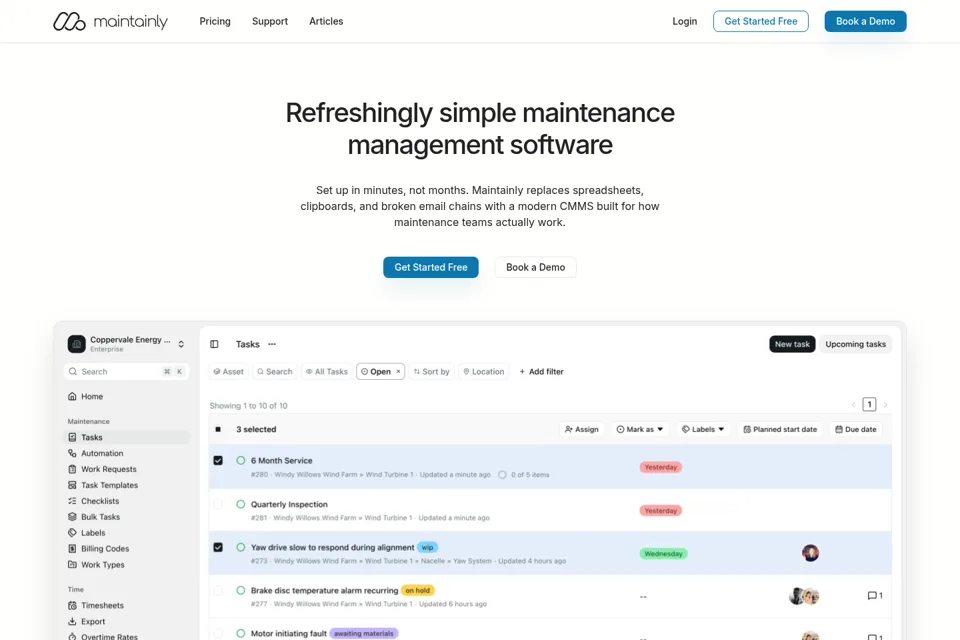The height and width of the screenshot is (640, 960).
Task: Mark Motor initiating fault status circle
Action: point(241,633)
